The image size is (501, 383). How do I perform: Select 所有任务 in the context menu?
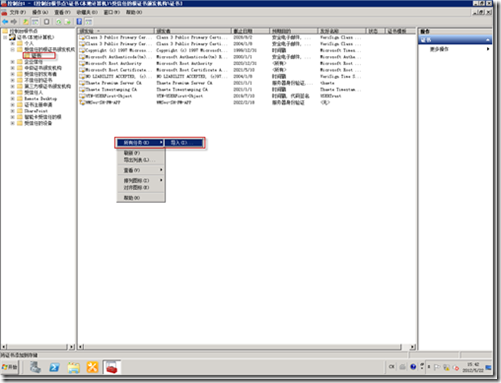(x=140, y=143)
